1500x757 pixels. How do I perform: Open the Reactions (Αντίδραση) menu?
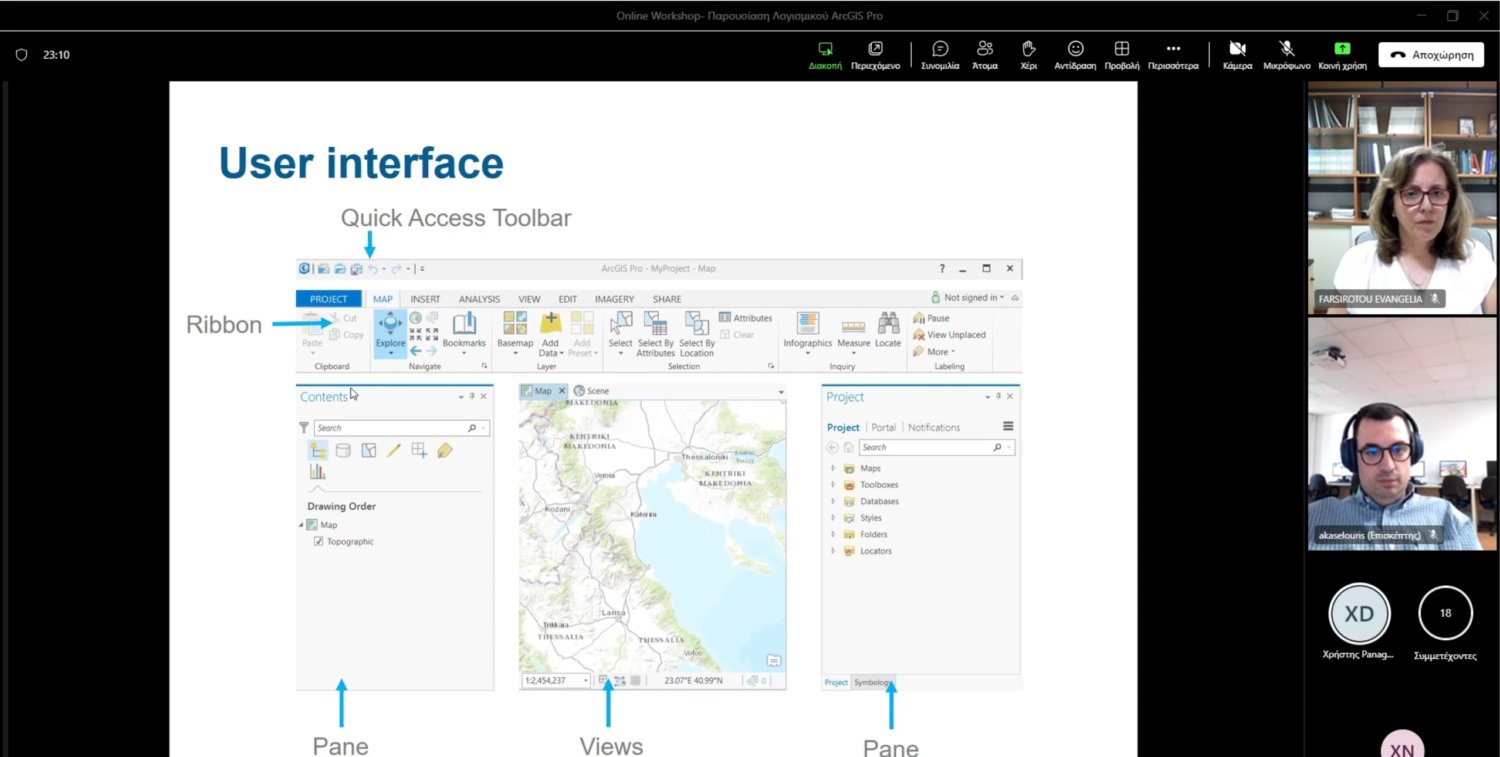click(1075, 54)
